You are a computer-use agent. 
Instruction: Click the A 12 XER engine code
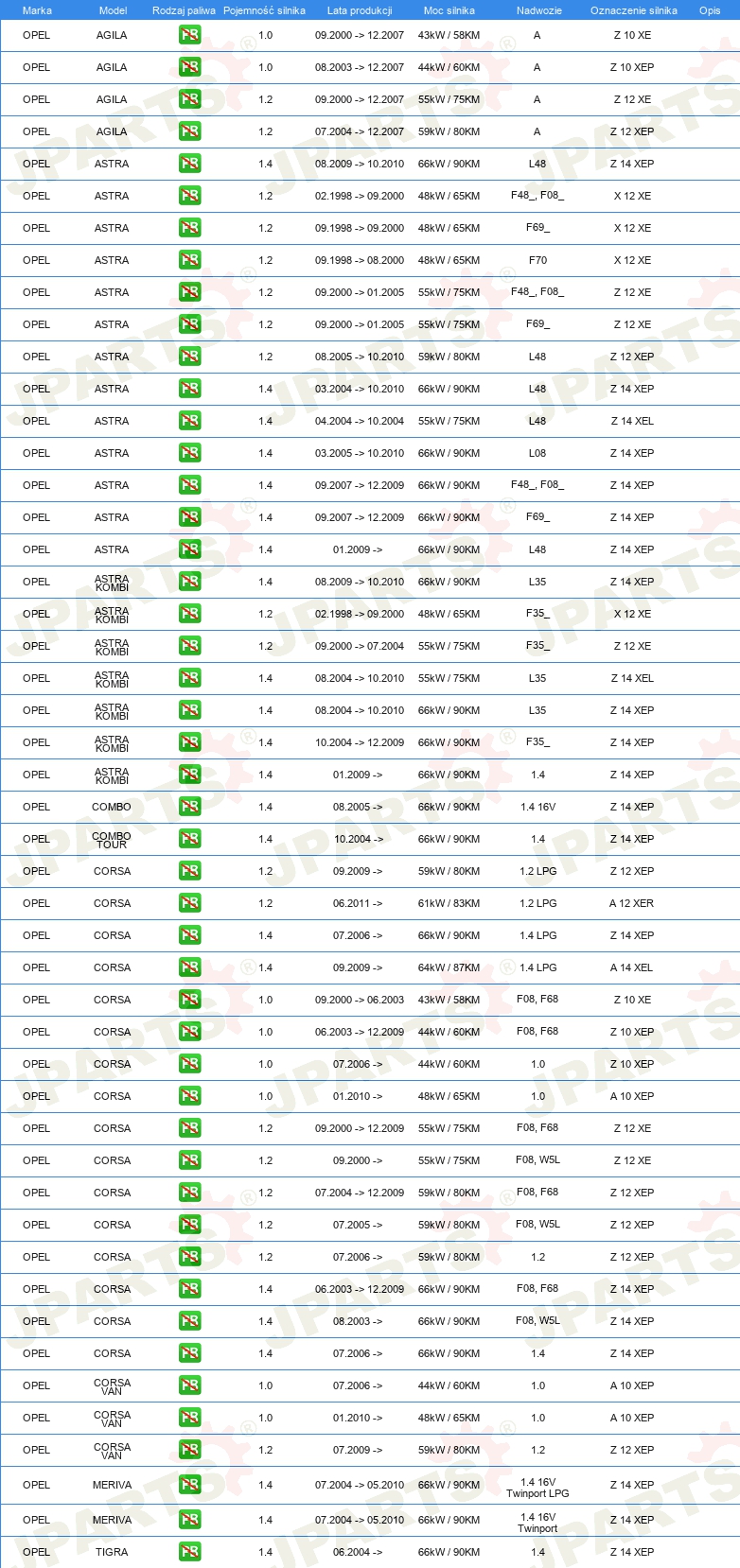click(631, 903)
